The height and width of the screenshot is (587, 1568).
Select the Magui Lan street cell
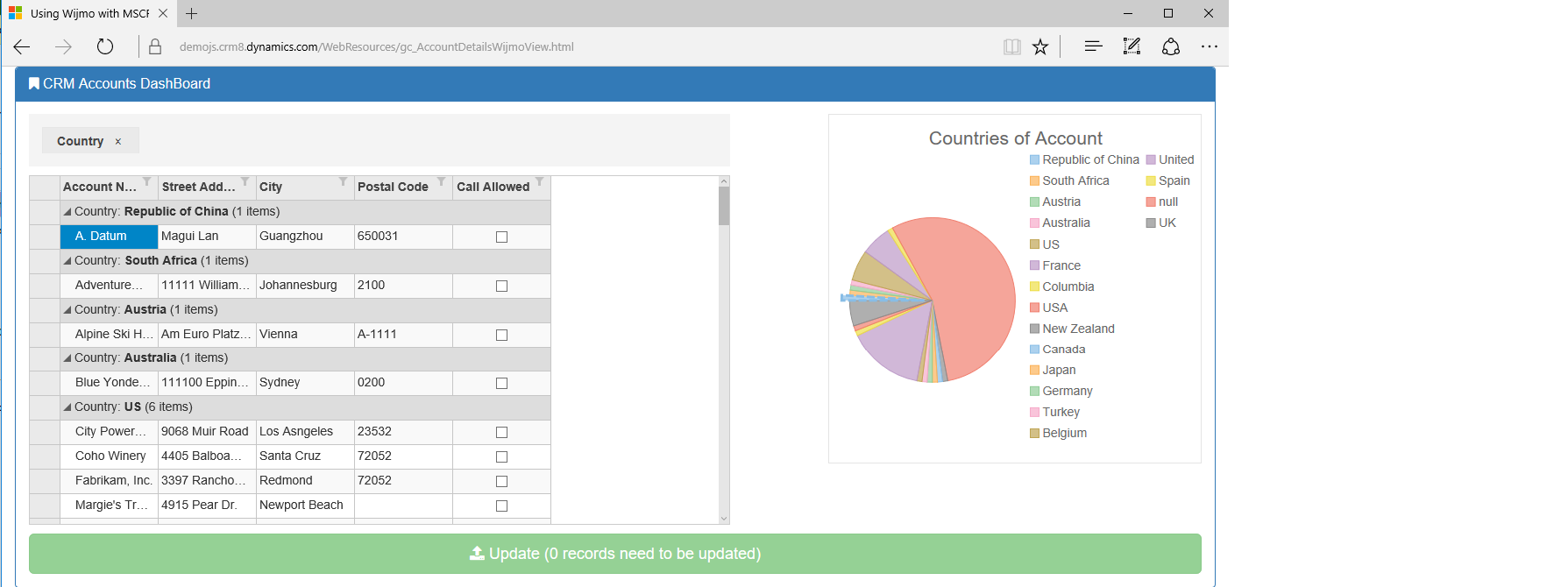(208, 237)
